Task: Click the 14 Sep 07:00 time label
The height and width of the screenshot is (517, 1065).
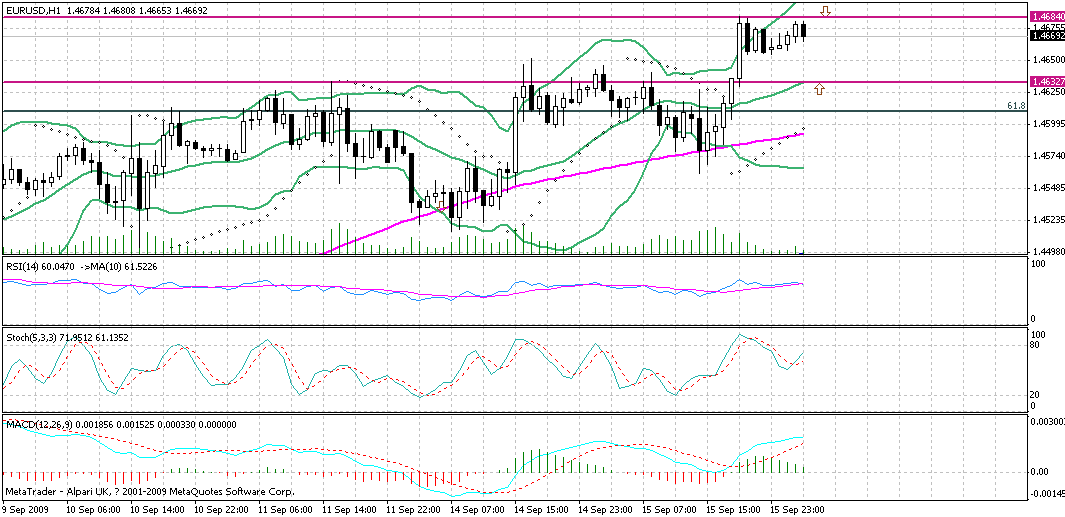Action: point(479,509)
